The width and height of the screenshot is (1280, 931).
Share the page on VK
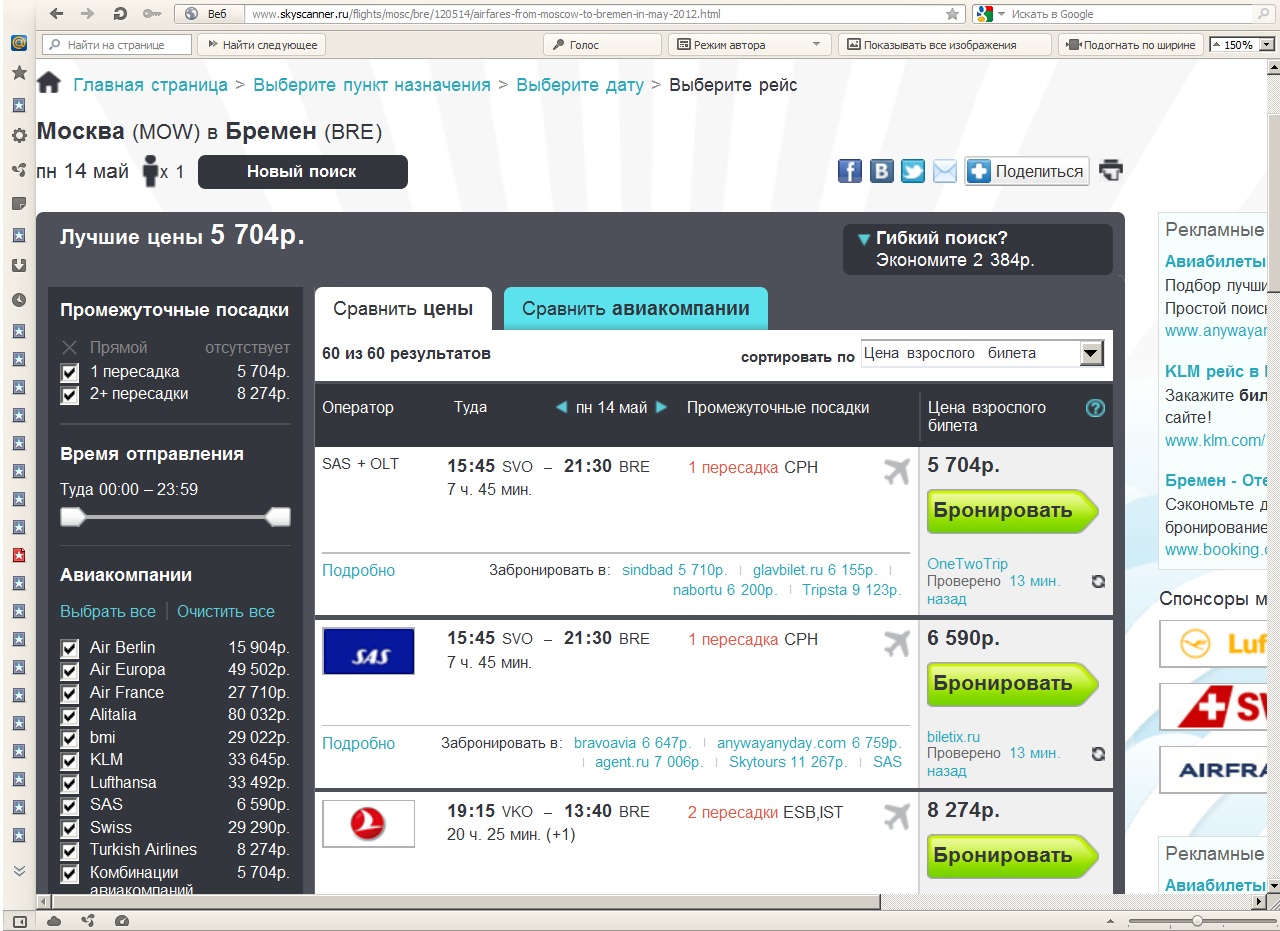[x=881, y=171]
